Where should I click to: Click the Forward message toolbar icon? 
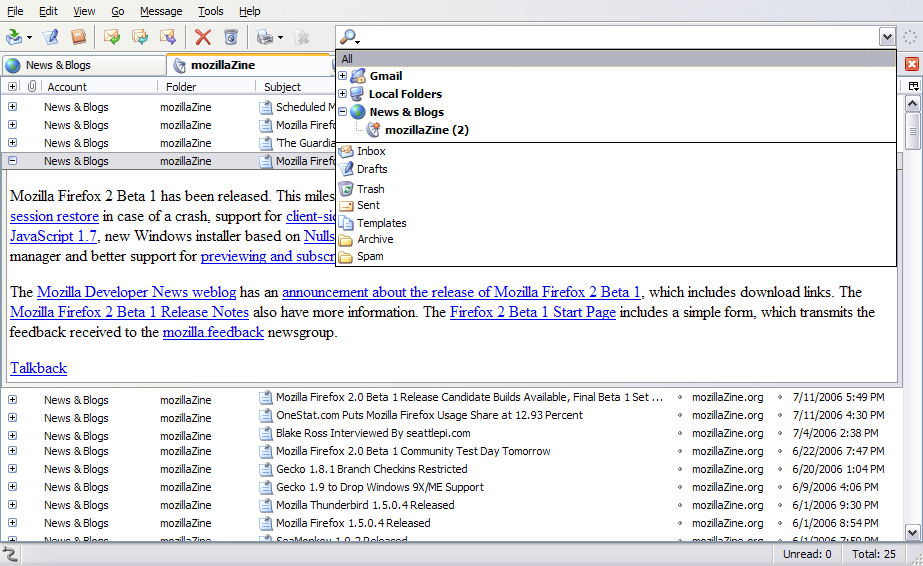[168, 37]
